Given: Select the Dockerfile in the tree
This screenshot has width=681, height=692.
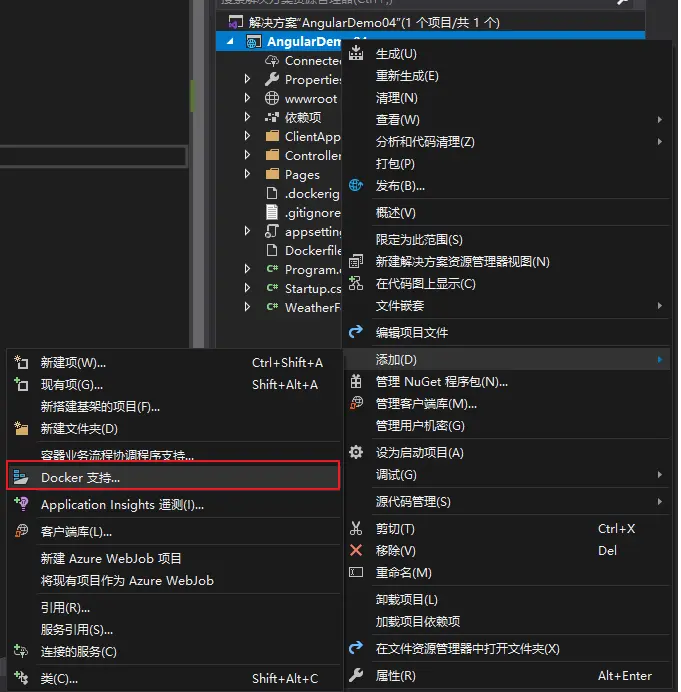Looking at the screenshot, I should point(313,250).
